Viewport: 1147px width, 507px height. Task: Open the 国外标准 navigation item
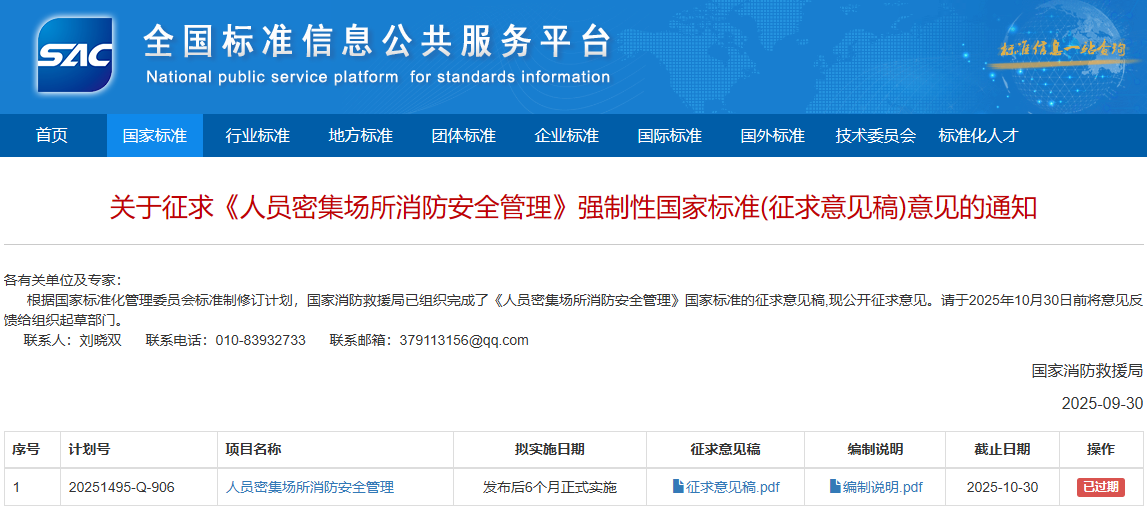coord(773,135)
